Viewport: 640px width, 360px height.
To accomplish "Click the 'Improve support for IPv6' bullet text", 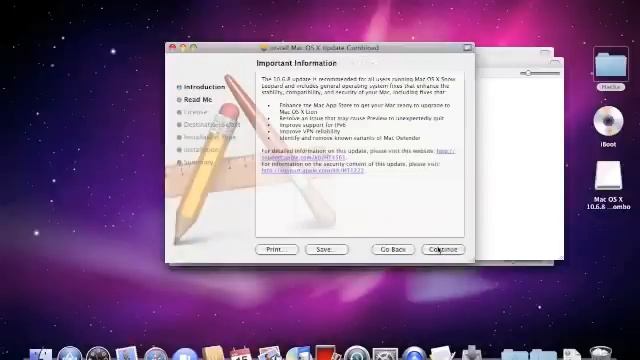I will (x=313, y=125).
